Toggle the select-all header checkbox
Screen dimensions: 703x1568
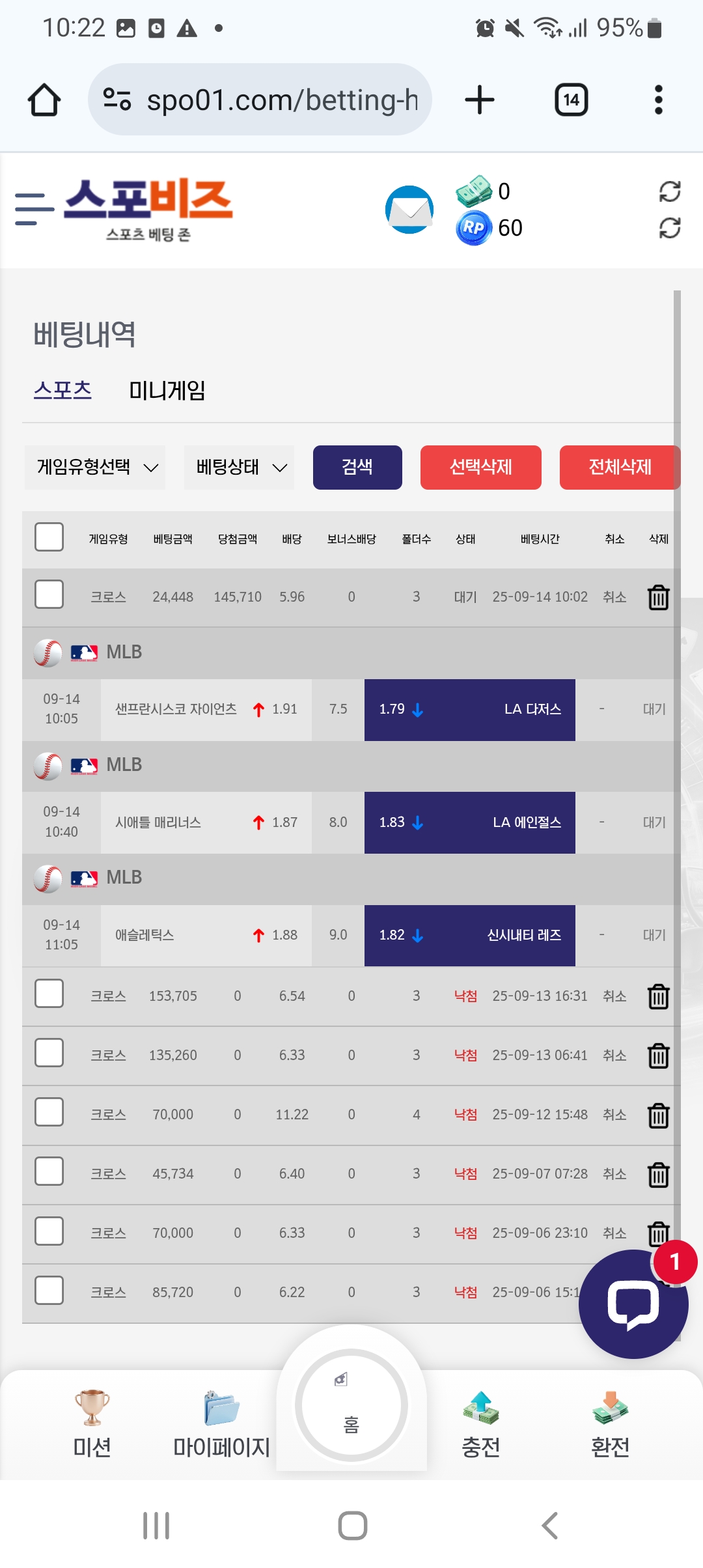tap(49, 538)
